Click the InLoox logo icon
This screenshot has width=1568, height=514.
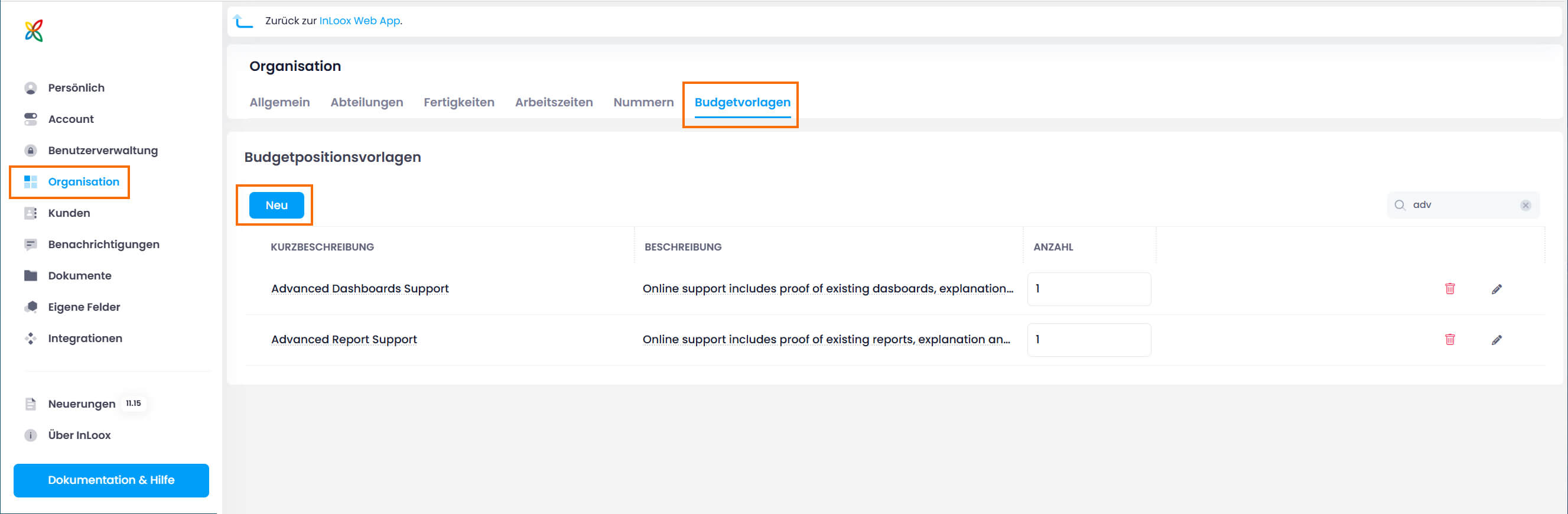coord(34,31)
